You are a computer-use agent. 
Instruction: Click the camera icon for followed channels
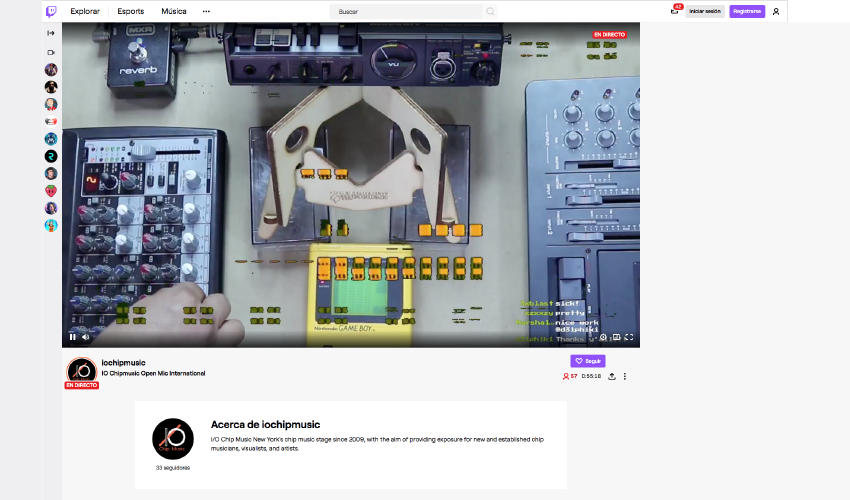51,53
